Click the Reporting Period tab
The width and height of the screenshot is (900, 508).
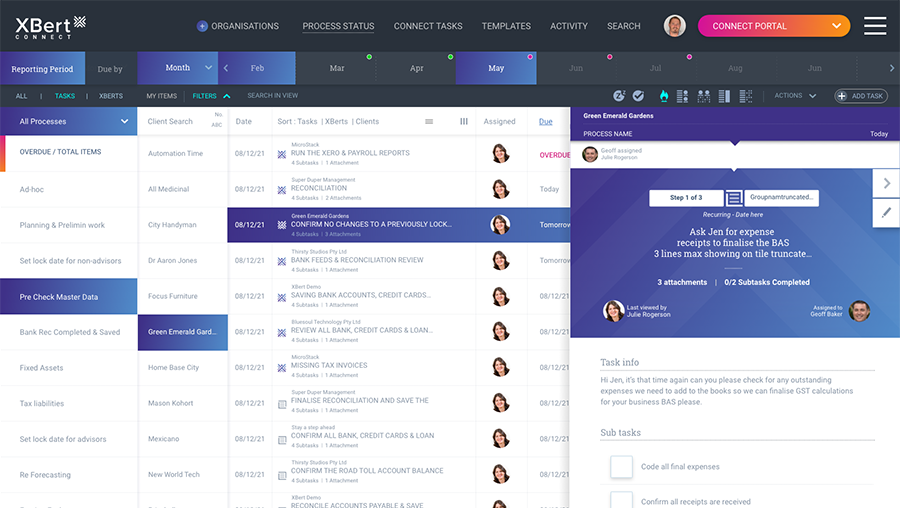click(x=42, y=68)
